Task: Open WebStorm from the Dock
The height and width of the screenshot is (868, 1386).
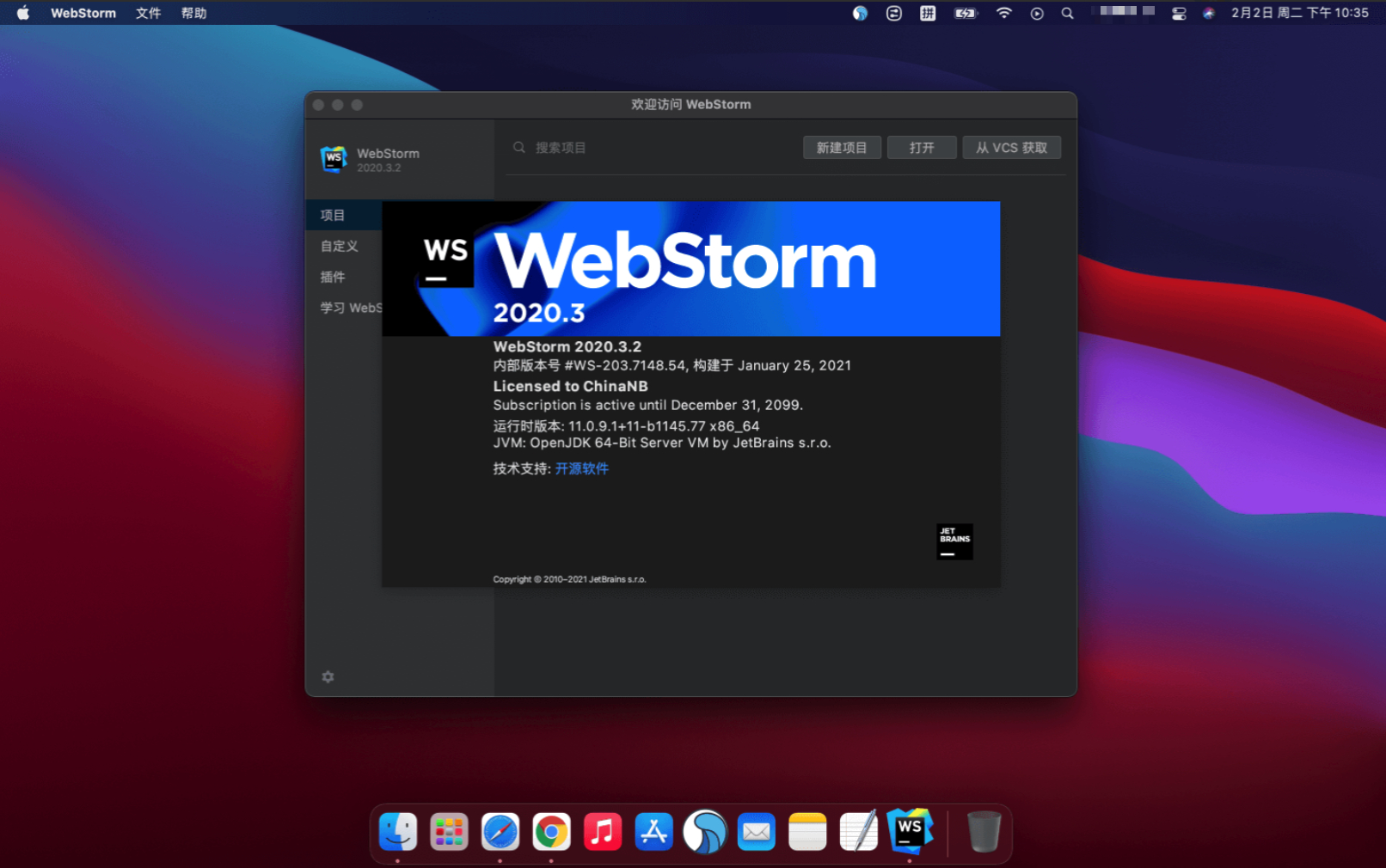Action: 909,831
